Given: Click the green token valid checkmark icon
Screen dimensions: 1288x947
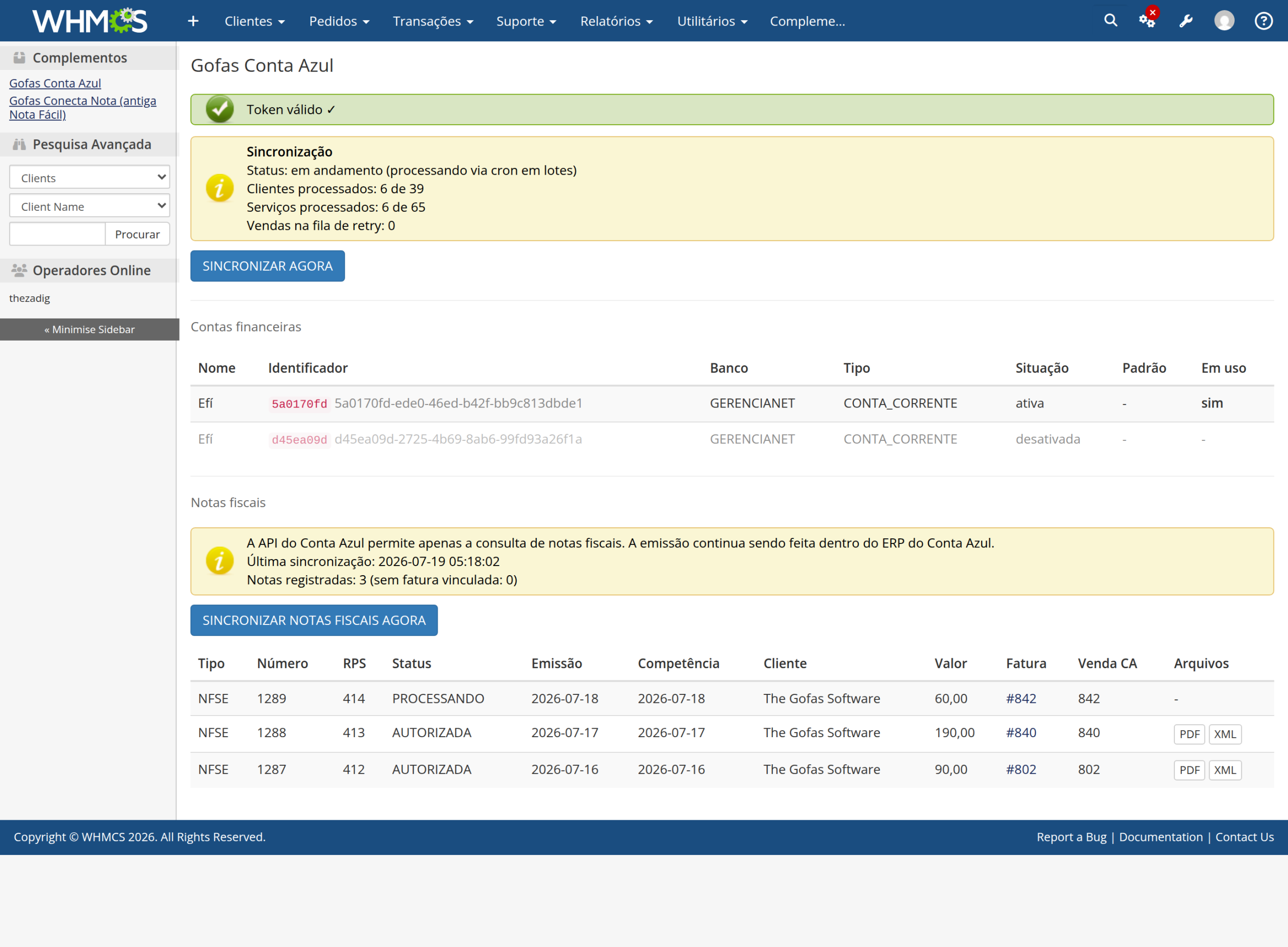Looking at the screenshot, I should click(219, 109).
